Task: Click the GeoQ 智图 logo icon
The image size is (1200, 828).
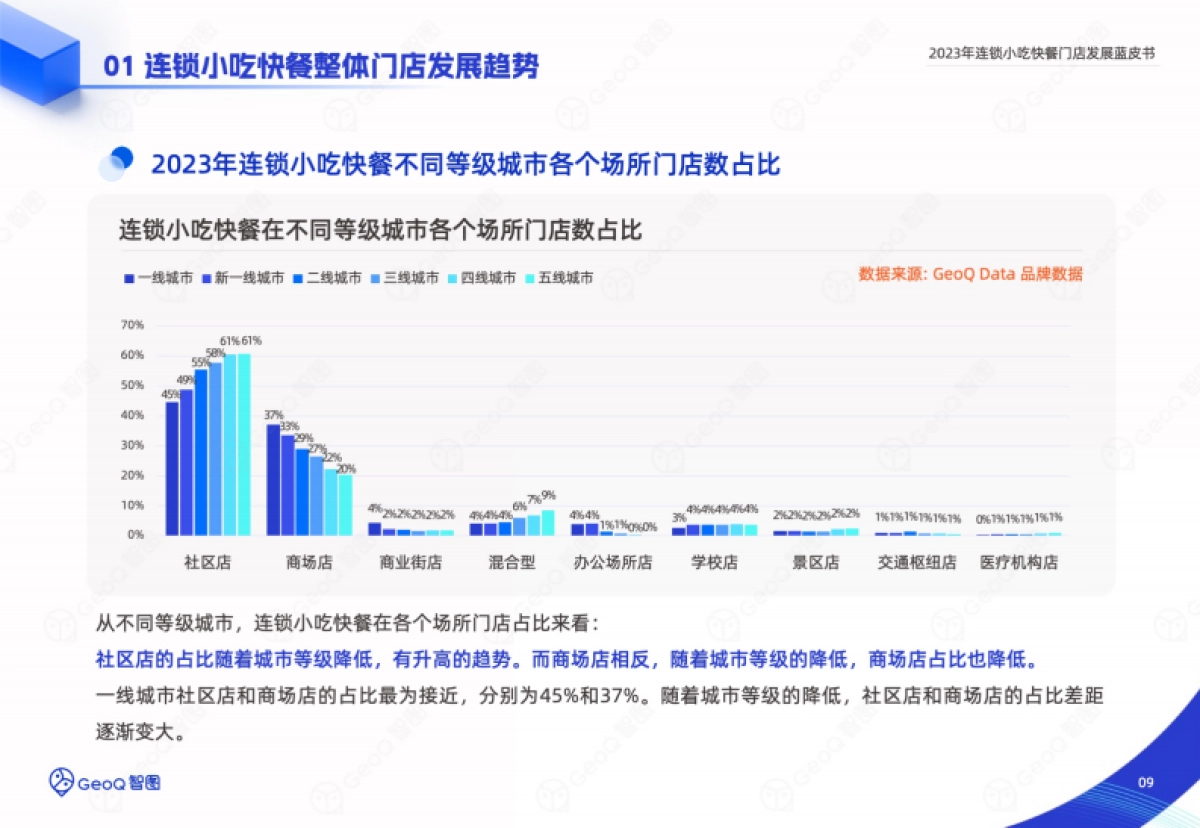Action: 63,781
